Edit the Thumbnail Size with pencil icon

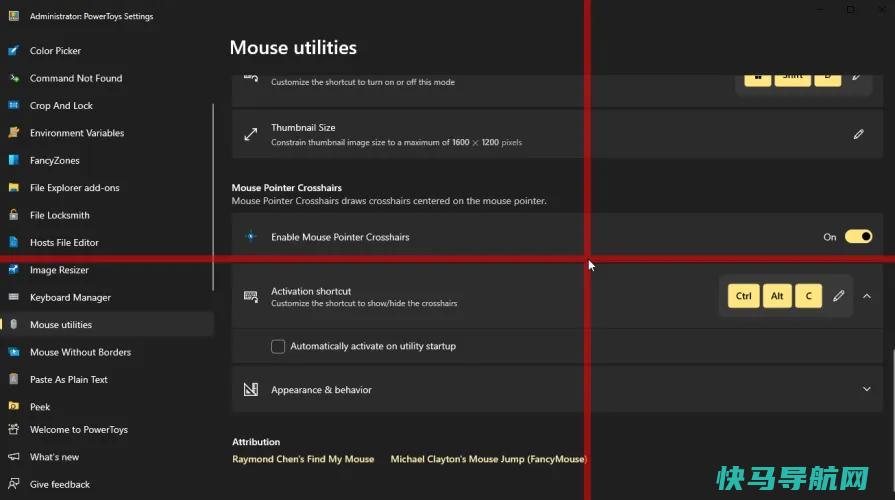pyautogui.click(x=858, y=134)
